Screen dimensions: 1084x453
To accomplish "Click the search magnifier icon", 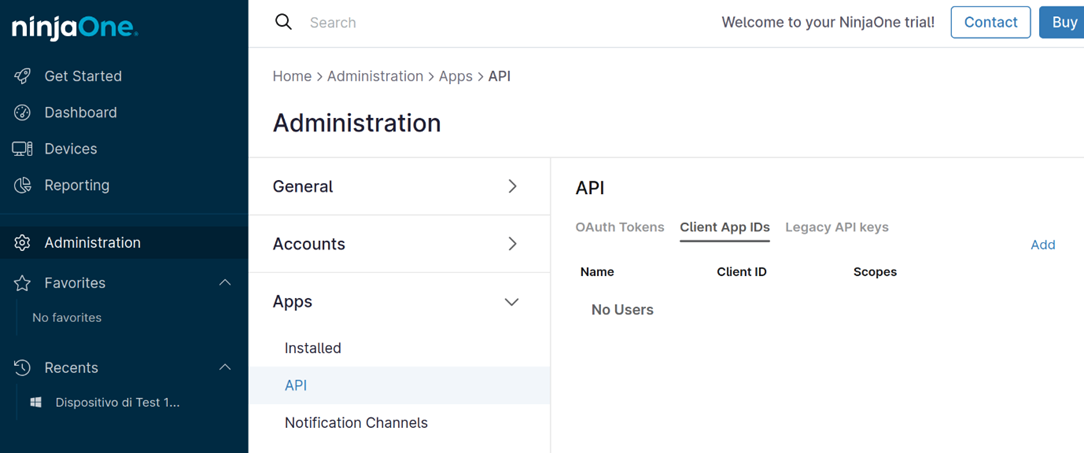I will click(x=283, y=22).
